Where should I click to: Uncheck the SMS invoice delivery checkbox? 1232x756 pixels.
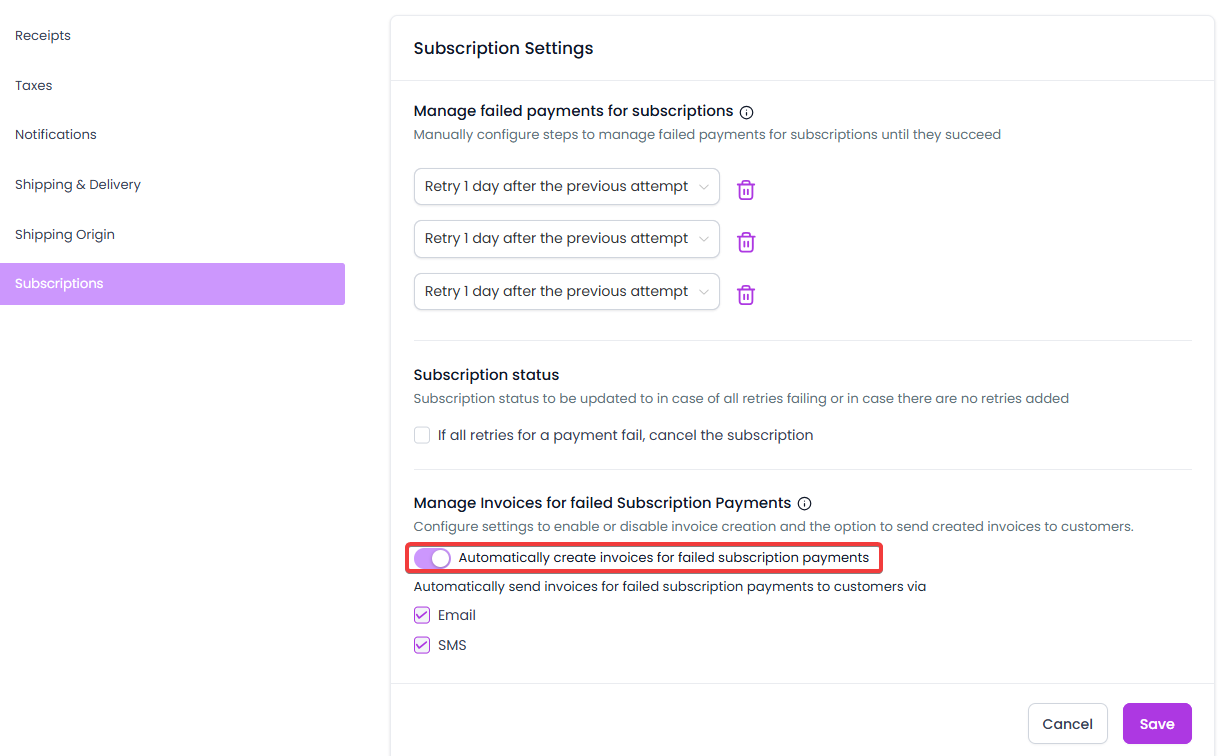(x=422, y=646)
